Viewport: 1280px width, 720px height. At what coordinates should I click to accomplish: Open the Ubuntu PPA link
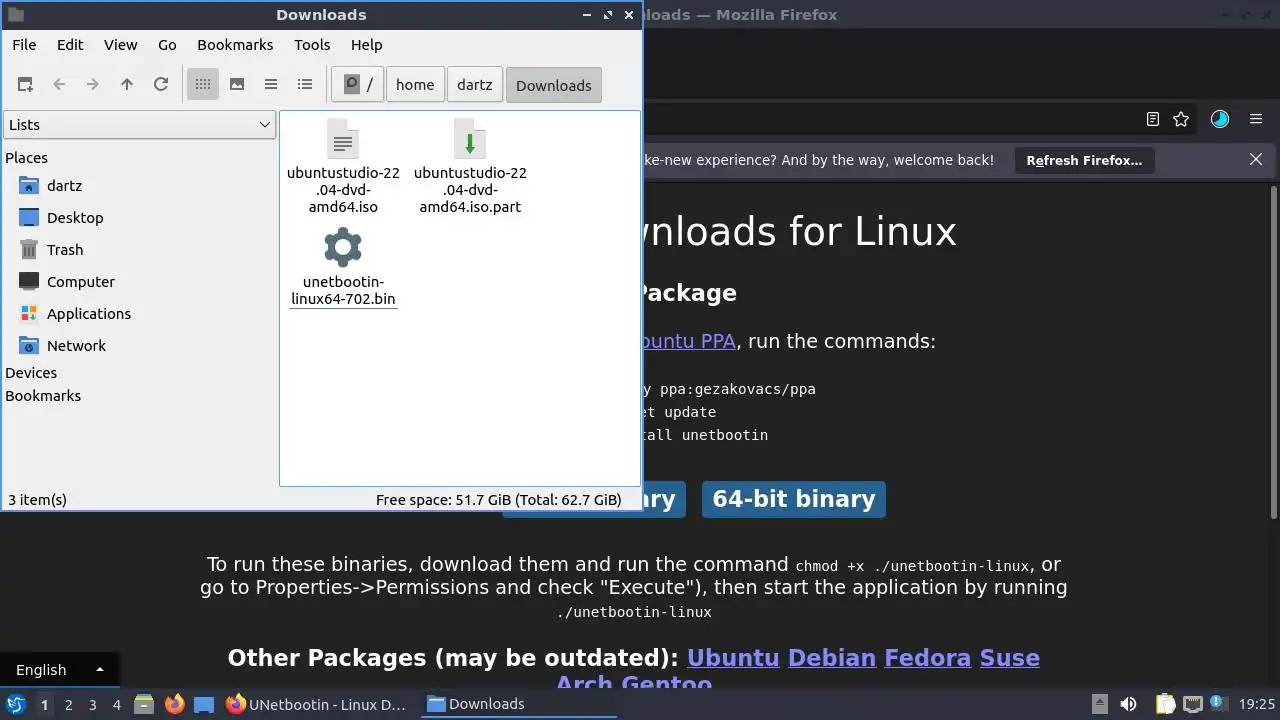(688, 341)
